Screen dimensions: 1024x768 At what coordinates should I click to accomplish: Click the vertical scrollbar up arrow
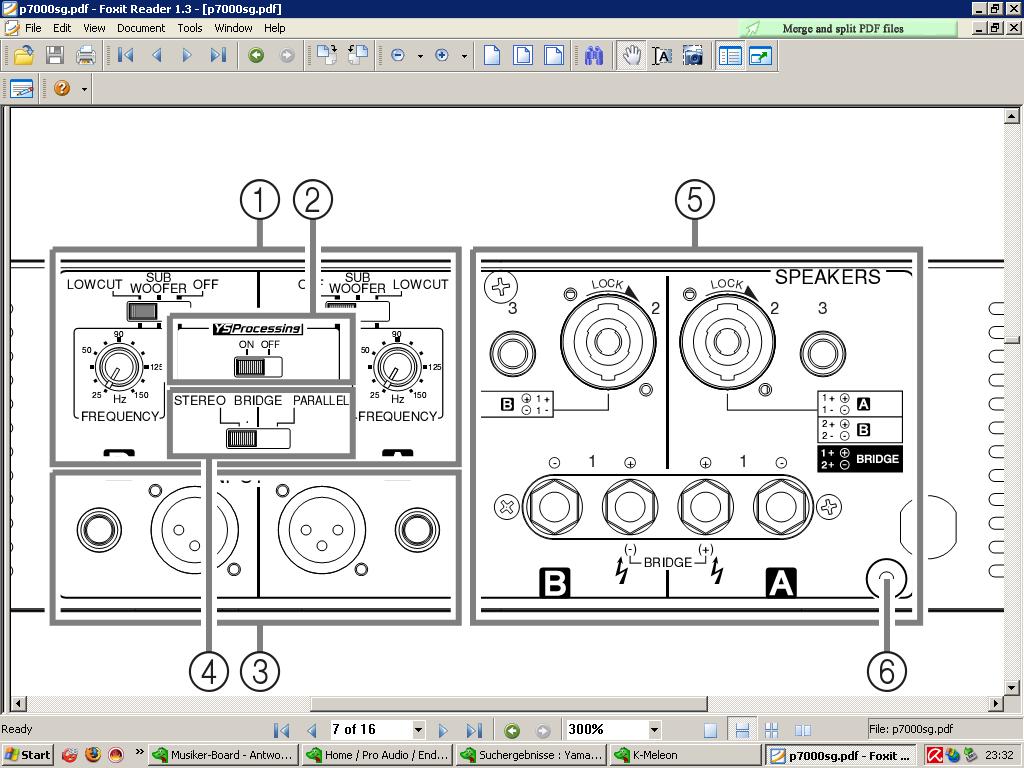(x=1012, y=116)
